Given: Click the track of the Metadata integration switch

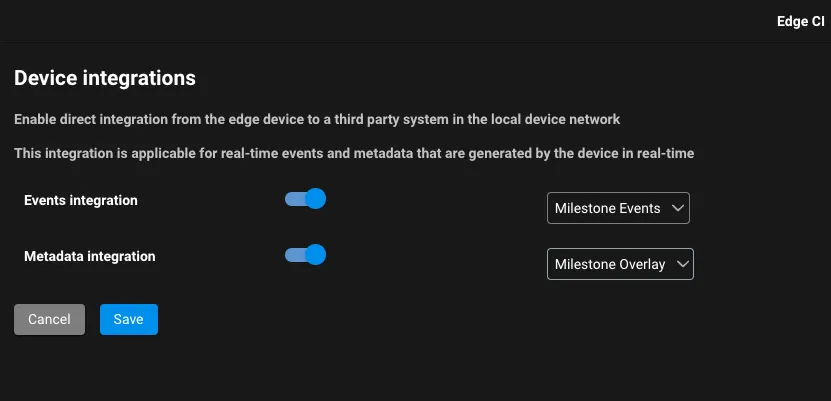Looking at the screenshot, I should (x=294, y=255).
